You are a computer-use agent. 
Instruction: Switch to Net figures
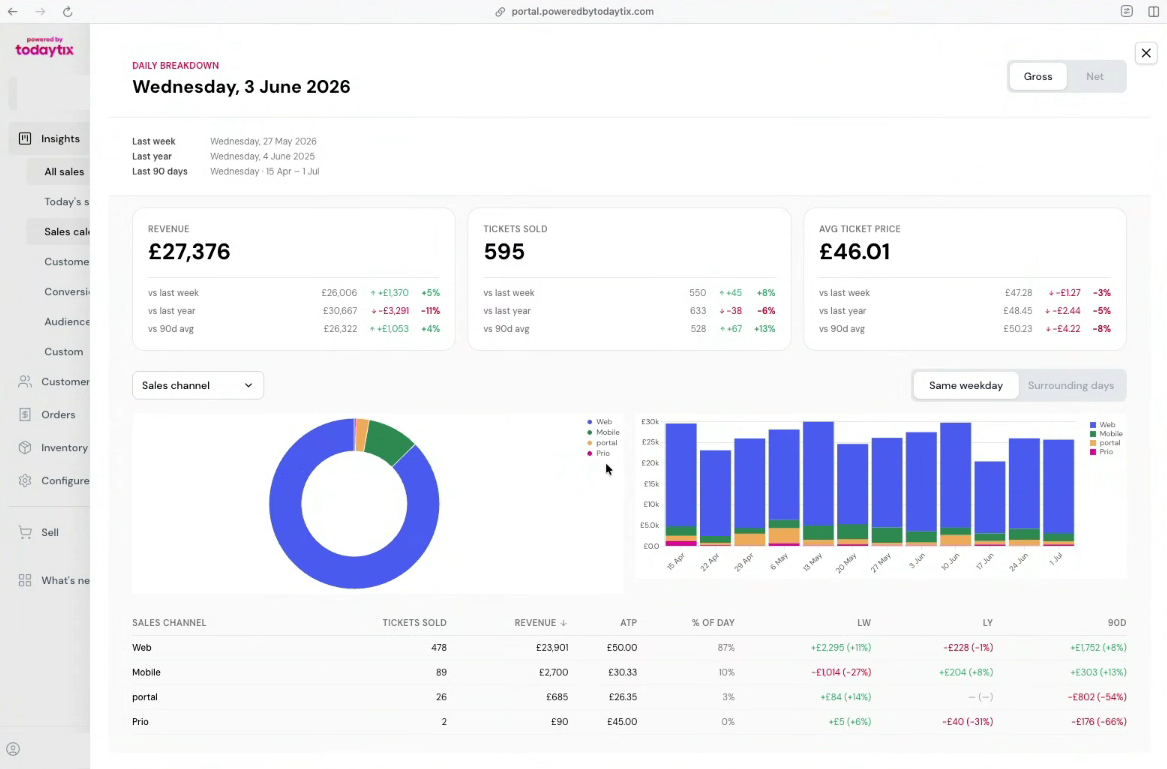pyautogui.click(x=1095, y=77)
